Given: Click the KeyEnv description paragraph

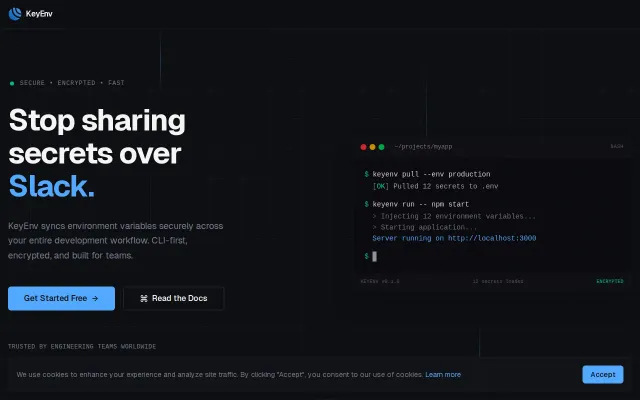Looking at the screenshot, I should (x=116, y=241).
